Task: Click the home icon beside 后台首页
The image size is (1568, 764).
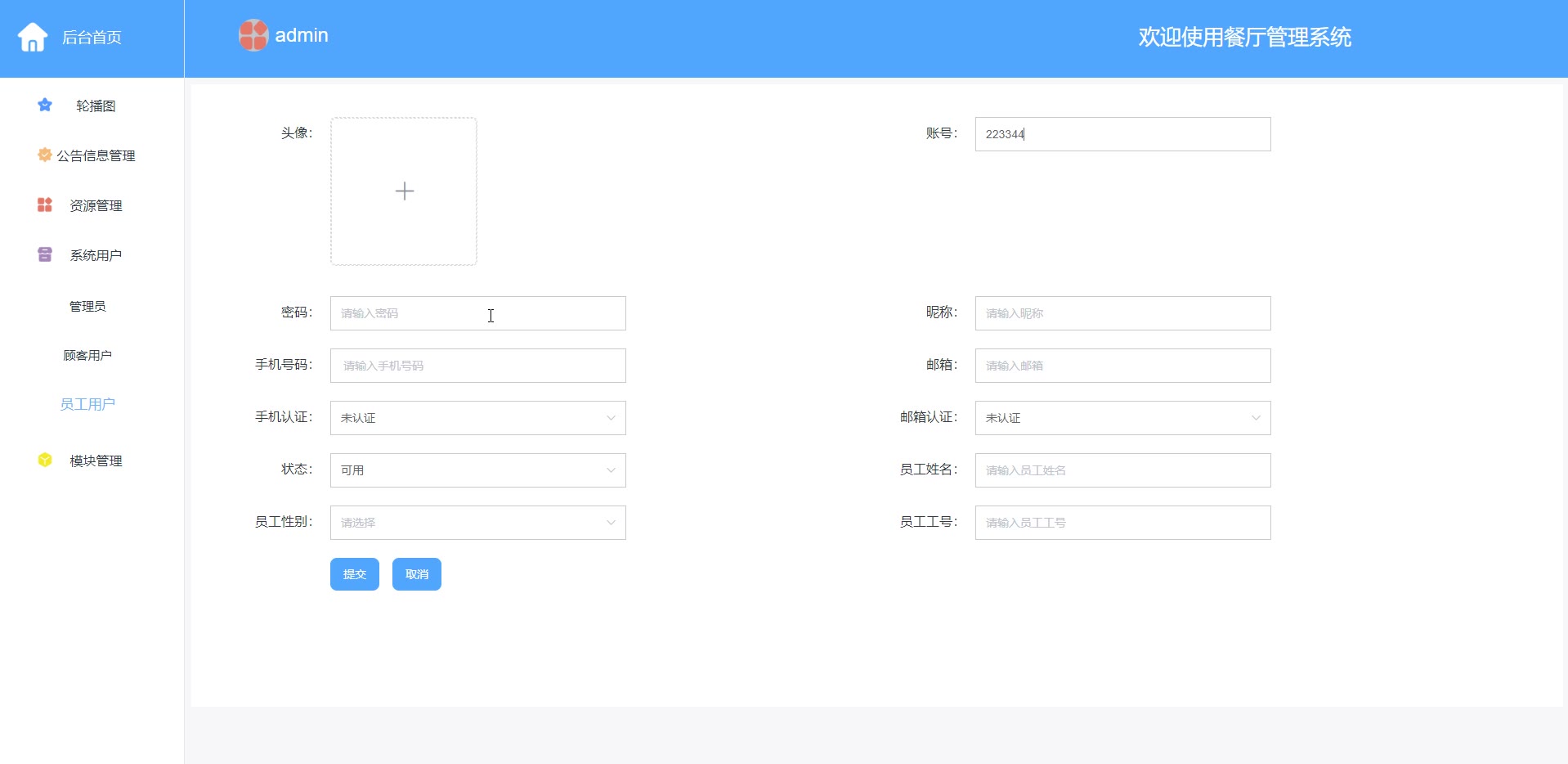Action: pyautogui.click(x=33, y=37)
